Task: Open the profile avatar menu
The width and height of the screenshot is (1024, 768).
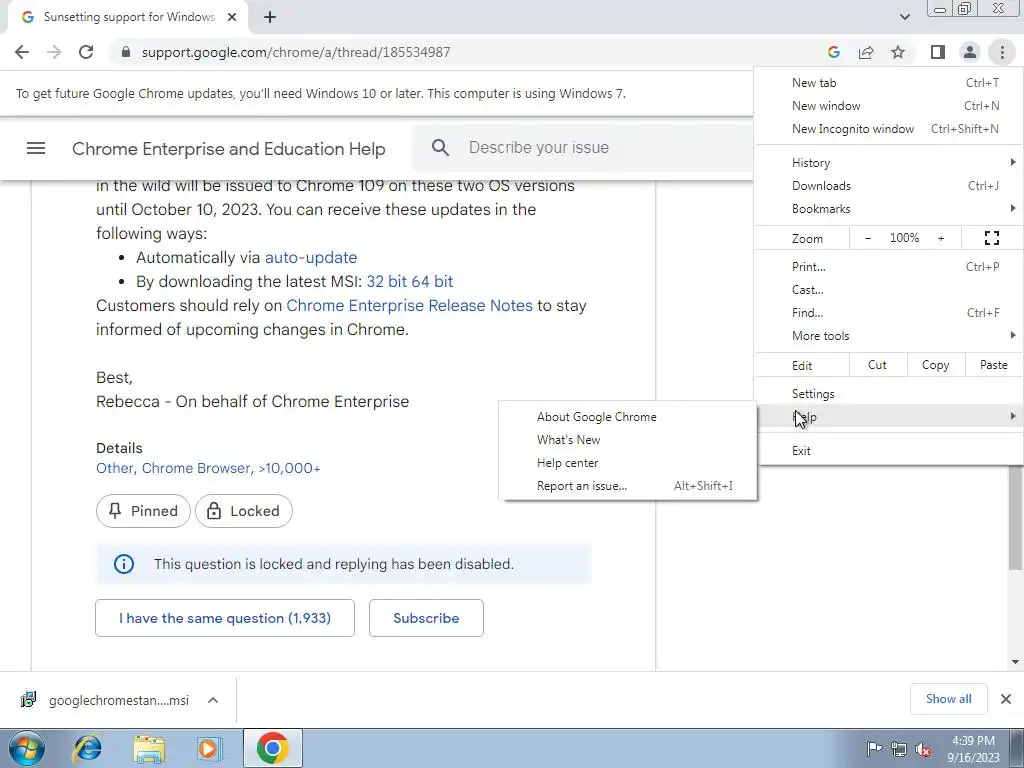Action: coord(970,52)
